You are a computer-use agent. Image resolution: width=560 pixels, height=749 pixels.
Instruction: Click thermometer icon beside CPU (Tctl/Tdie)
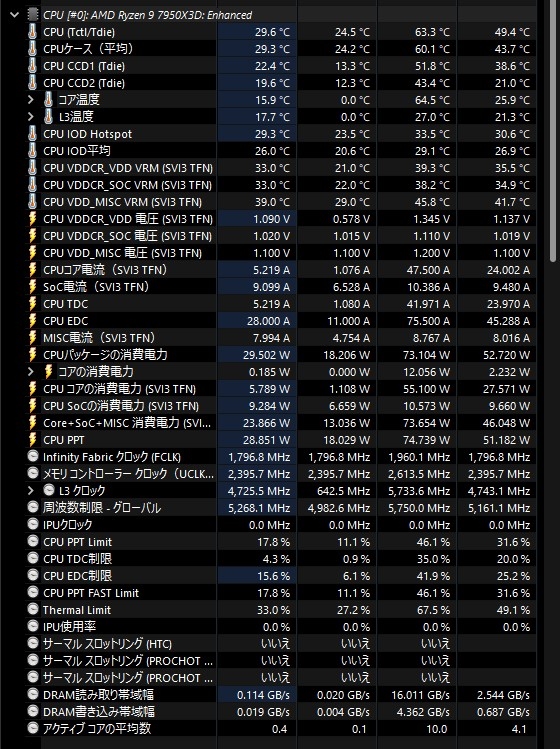tap(32, 32)
